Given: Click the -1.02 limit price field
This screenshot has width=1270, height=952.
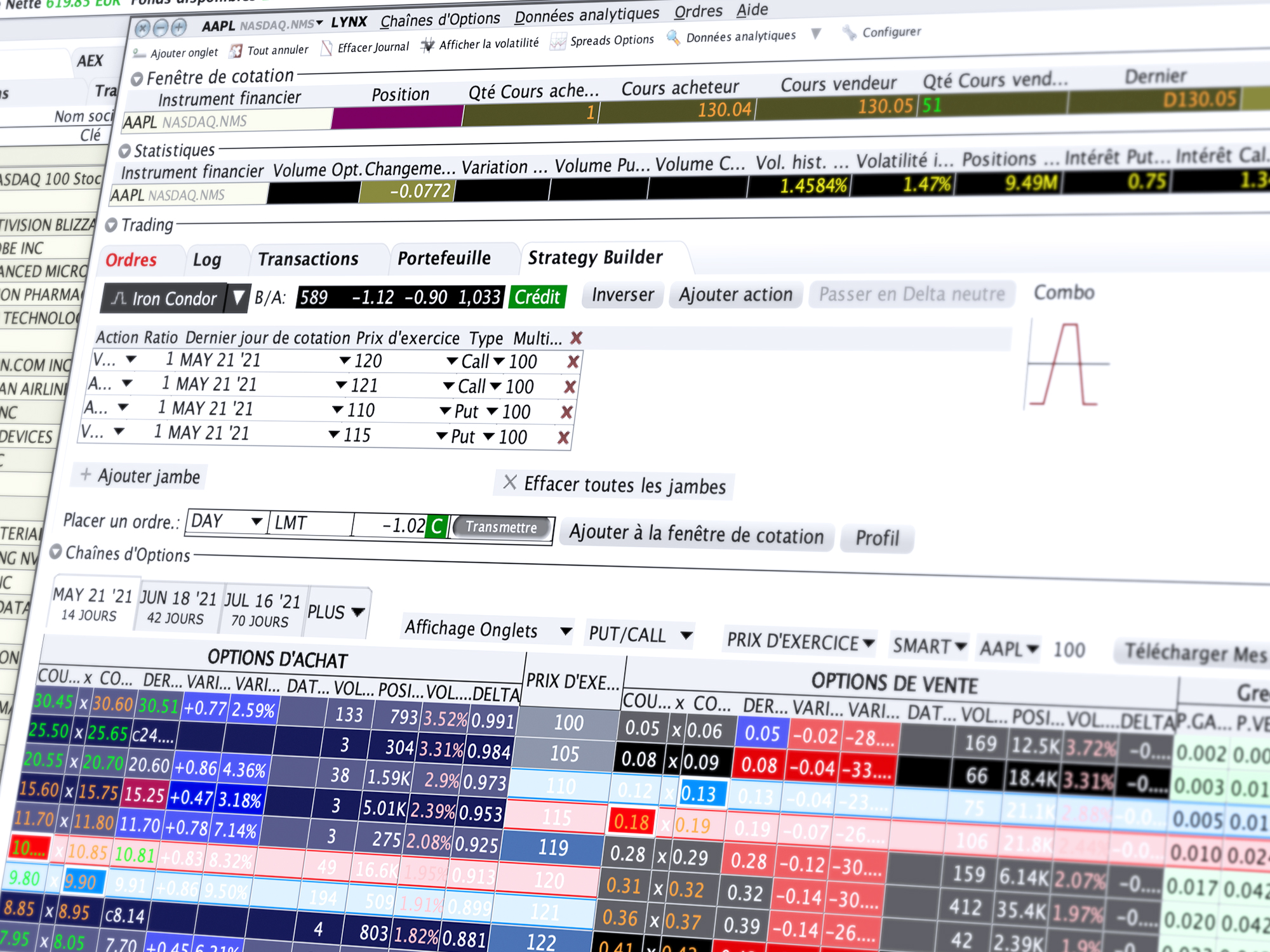Looking at the screenshot, I should (x=391, y=525).
